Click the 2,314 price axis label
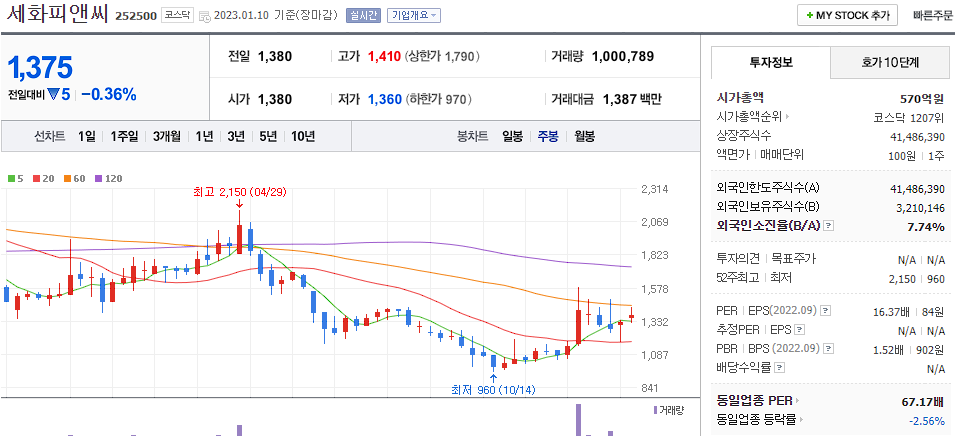Screen dimensions: 955x436 [x=655, y=189]
